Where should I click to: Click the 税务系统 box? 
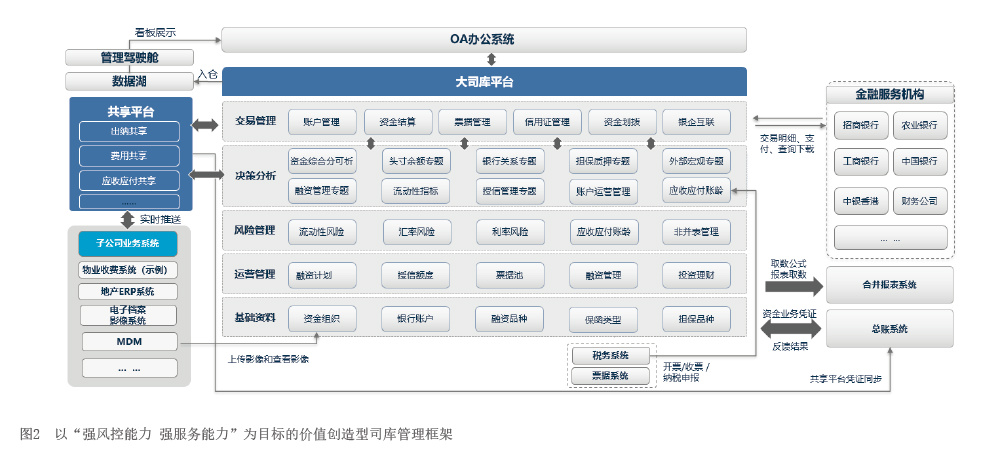[611, 356]
